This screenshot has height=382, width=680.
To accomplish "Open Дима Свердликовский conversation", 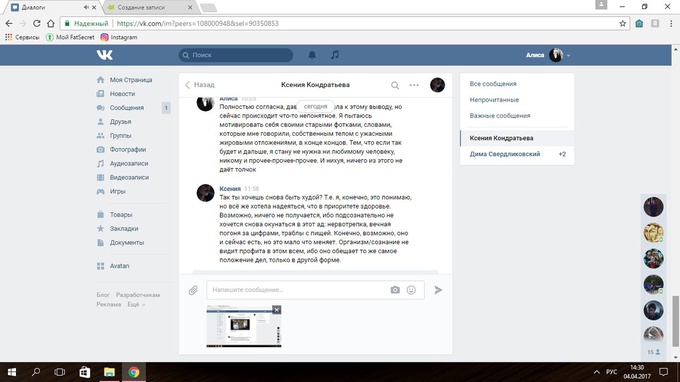I will pyautogui.click(x=517, y=154).
